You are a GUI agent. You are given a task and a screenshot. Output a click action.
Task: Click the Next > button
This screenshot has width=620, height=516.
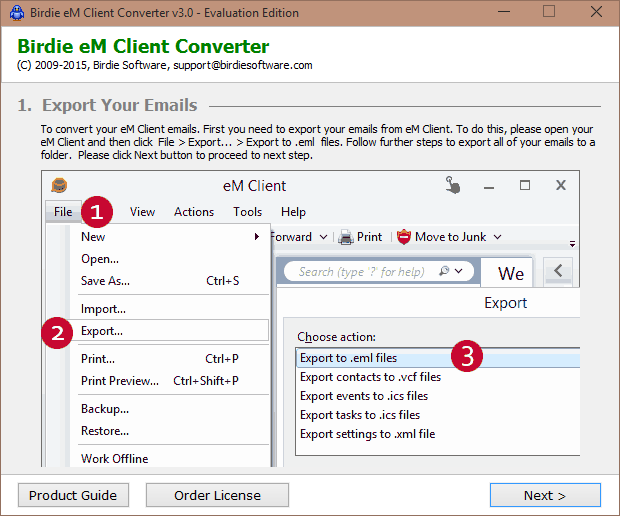tap(545, 495)
